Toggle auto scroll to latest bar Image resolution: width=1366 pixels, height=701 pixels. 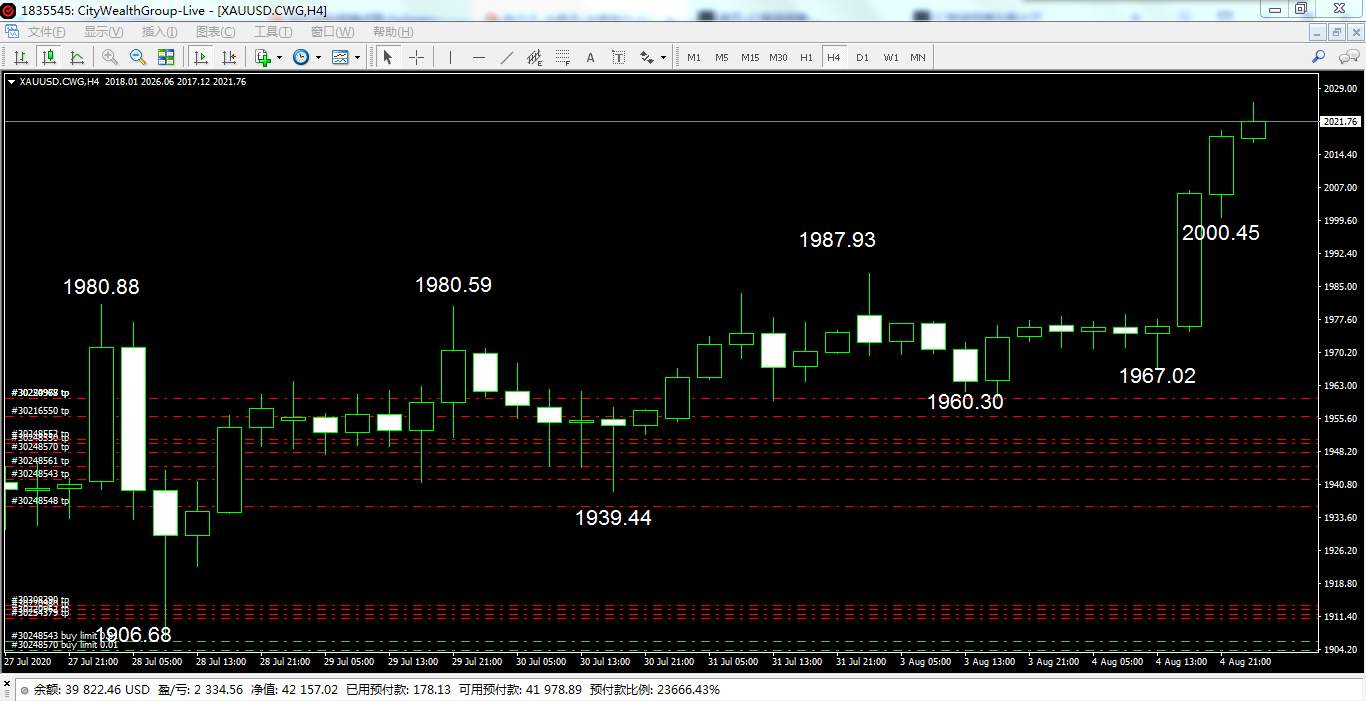coord(201,57)
